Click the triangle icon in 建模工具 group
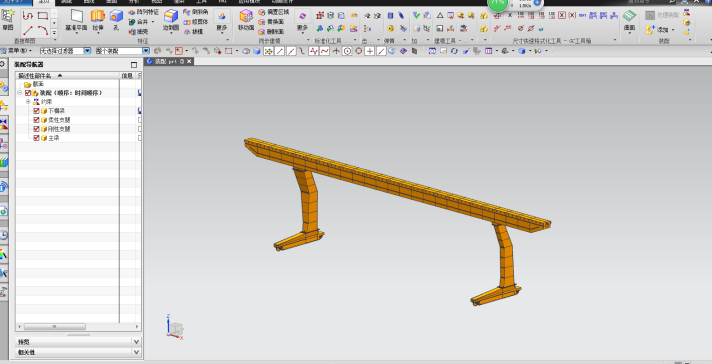 point(440,15)
